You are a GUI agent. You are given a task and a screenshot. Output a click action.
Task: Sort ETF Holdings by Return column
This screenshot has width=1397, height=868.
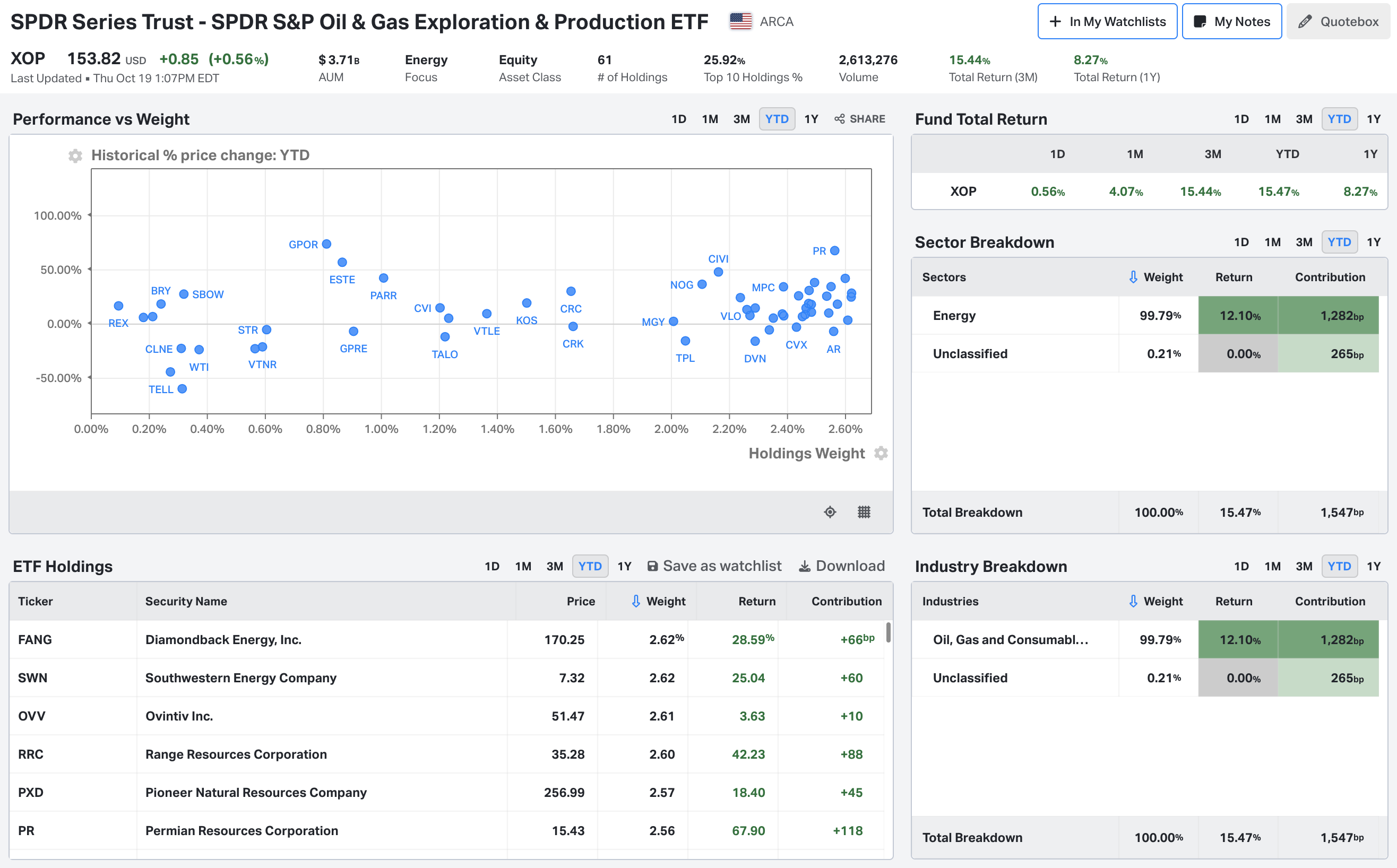pyautogui.click(x=757, y=601)
